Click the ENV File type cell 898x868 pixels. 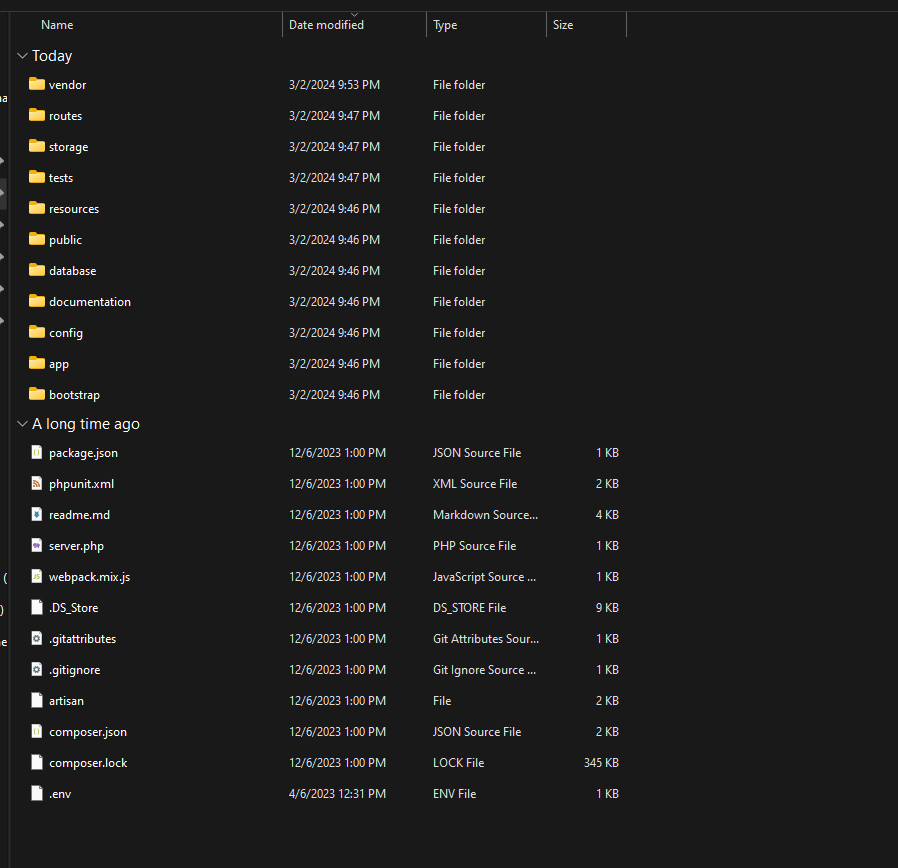tap(455, 794)
